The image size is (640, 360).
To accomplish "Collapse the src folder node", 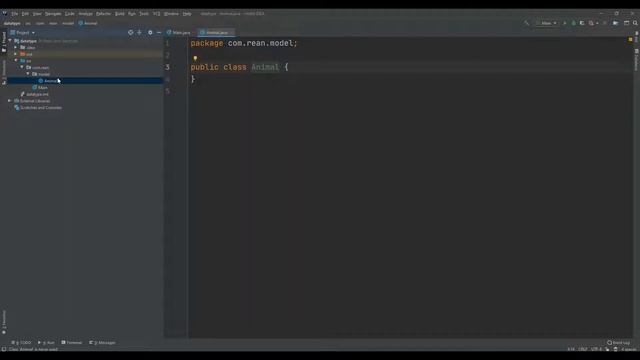I will pyautogui.click(x=16, y=60).
